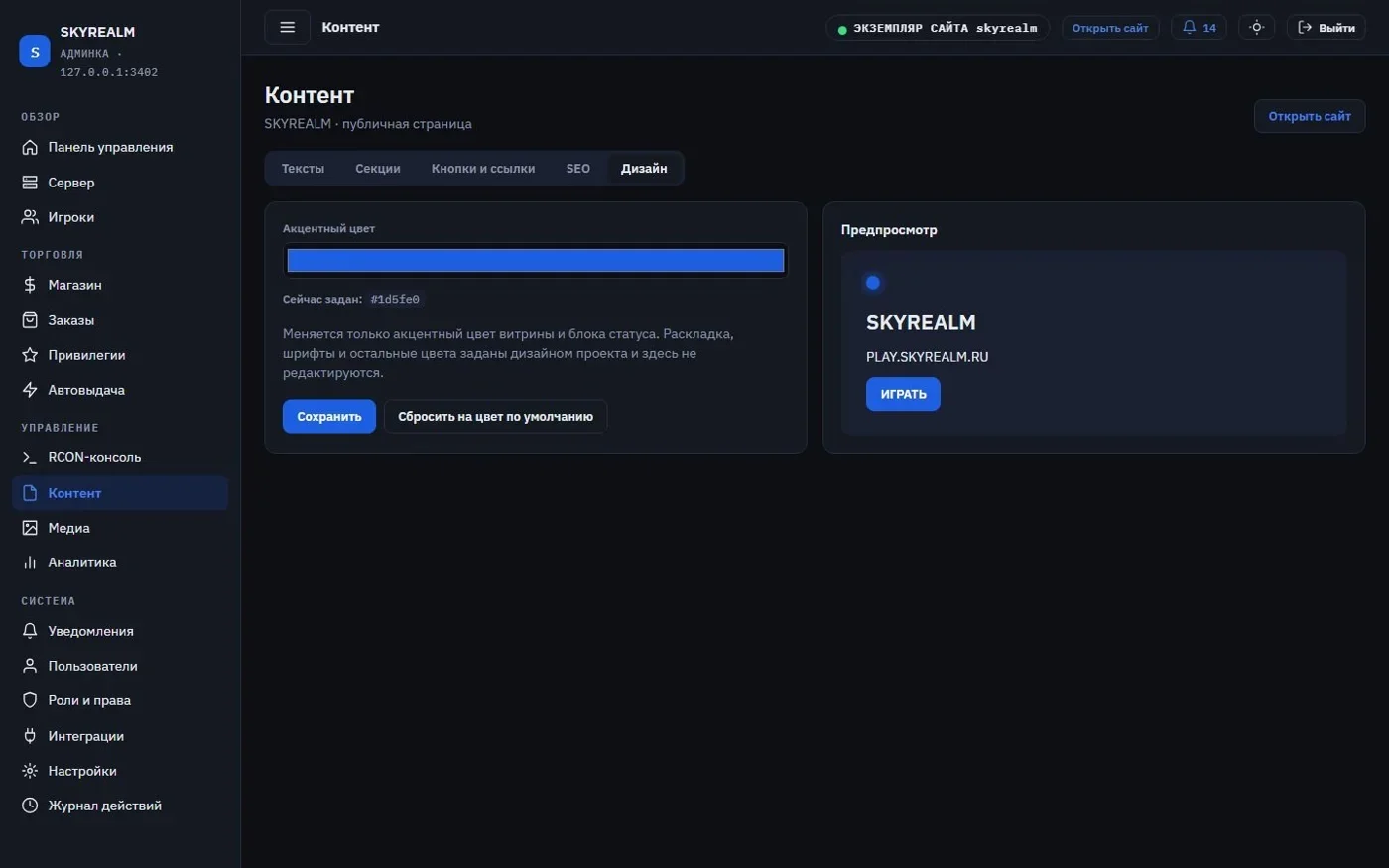Click the blue Сохранить button
This screenshot has width=1389, height=868.
[x=329, y=417]
